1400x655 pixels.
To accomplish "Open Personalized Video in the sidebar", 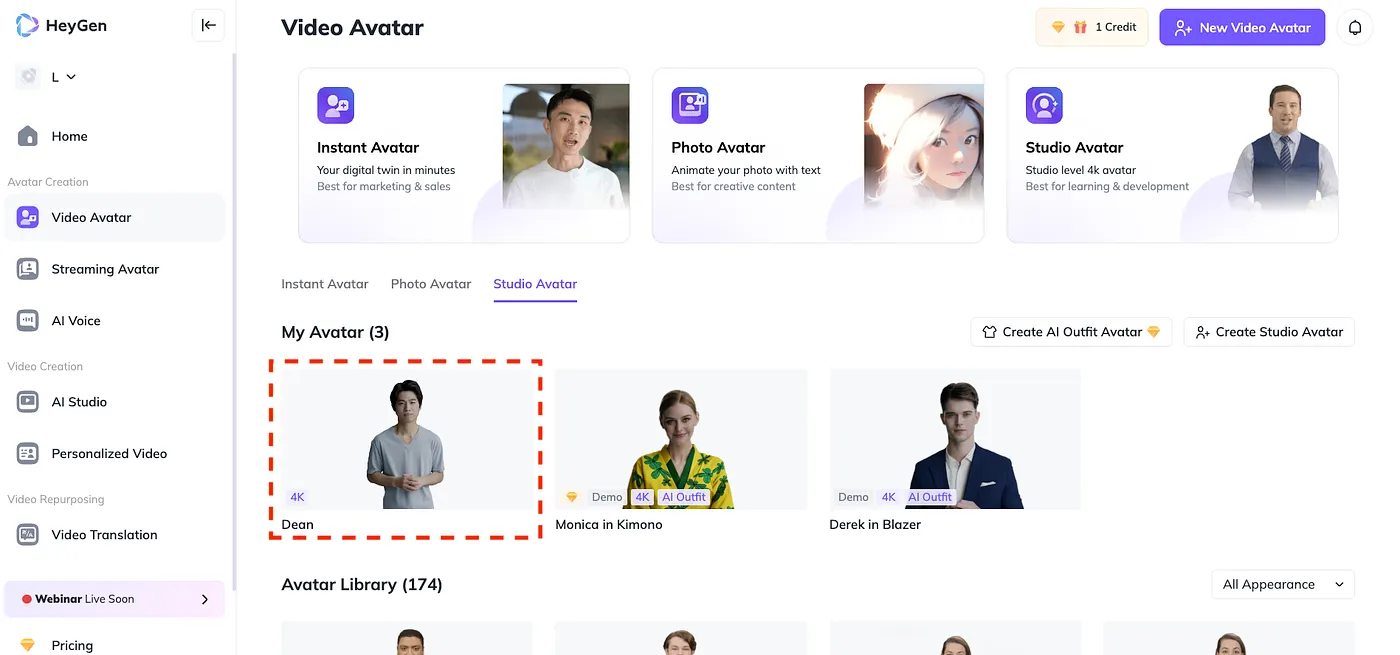I will [x=115, y=453].
